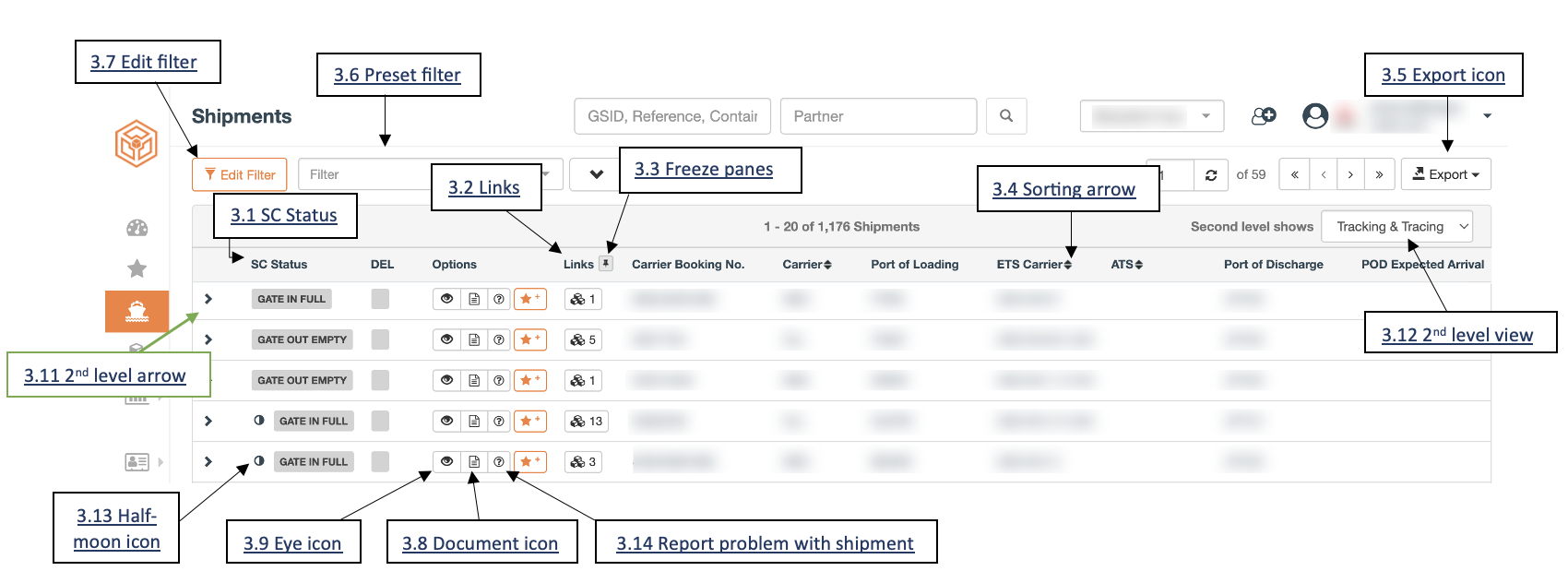Click refresh icon next to page number
This screenshot has height=583, width=1568.
tap(1211, 174)
